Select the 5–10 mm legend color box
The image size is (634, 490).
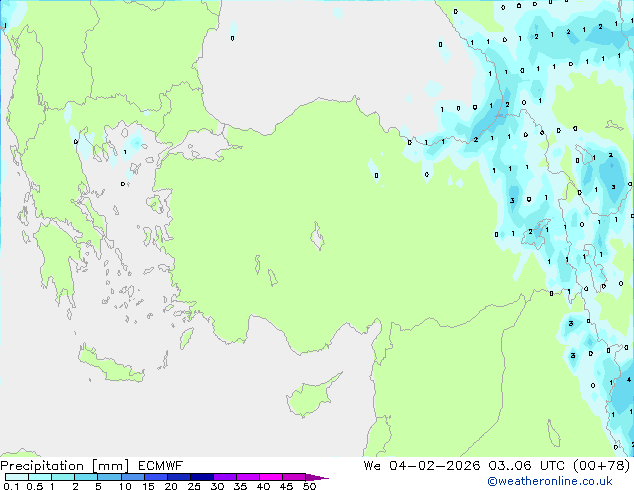pyautogui.click(x=109, y=477)
